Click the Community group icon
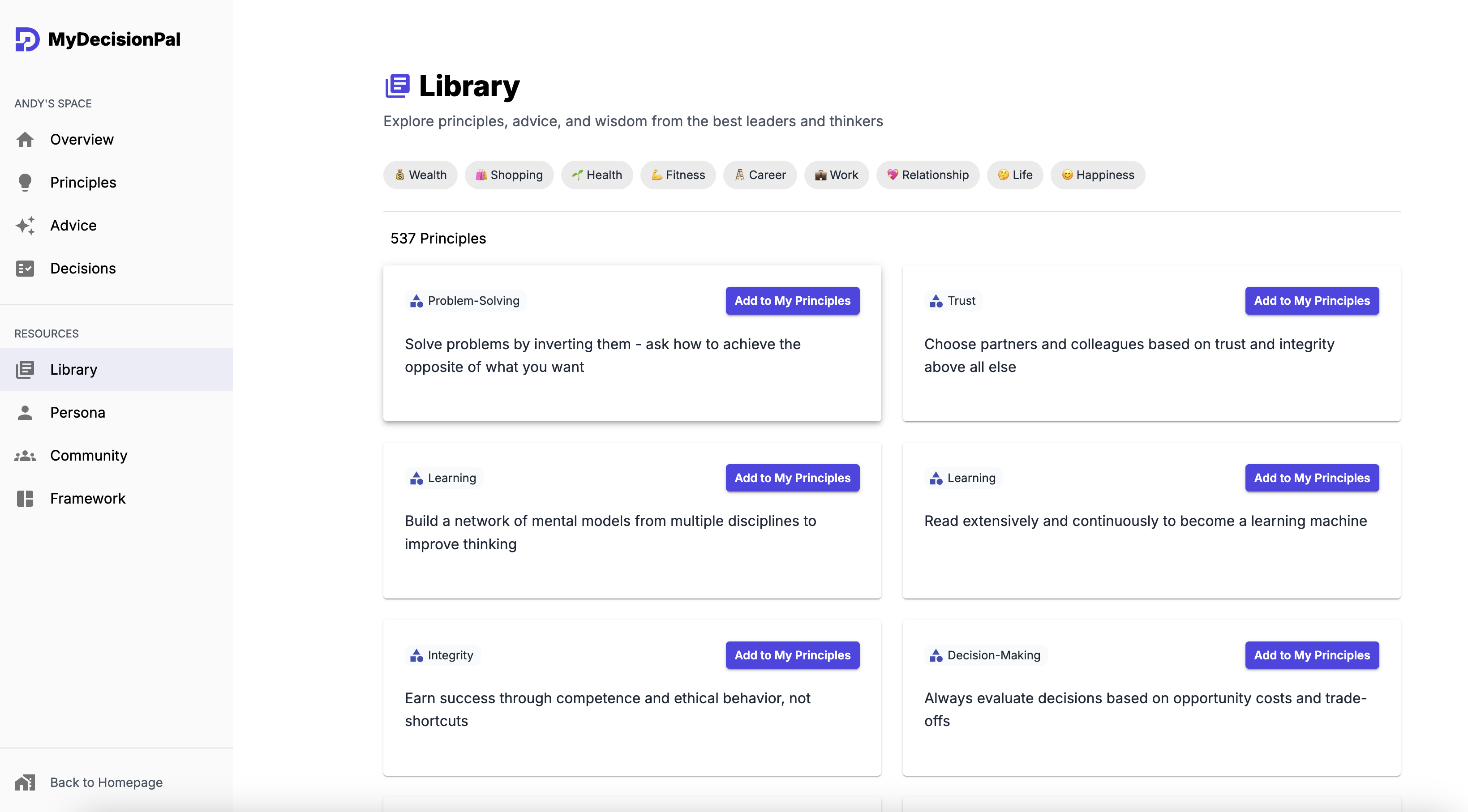1468x812 pixels. [x=25, y=456]
